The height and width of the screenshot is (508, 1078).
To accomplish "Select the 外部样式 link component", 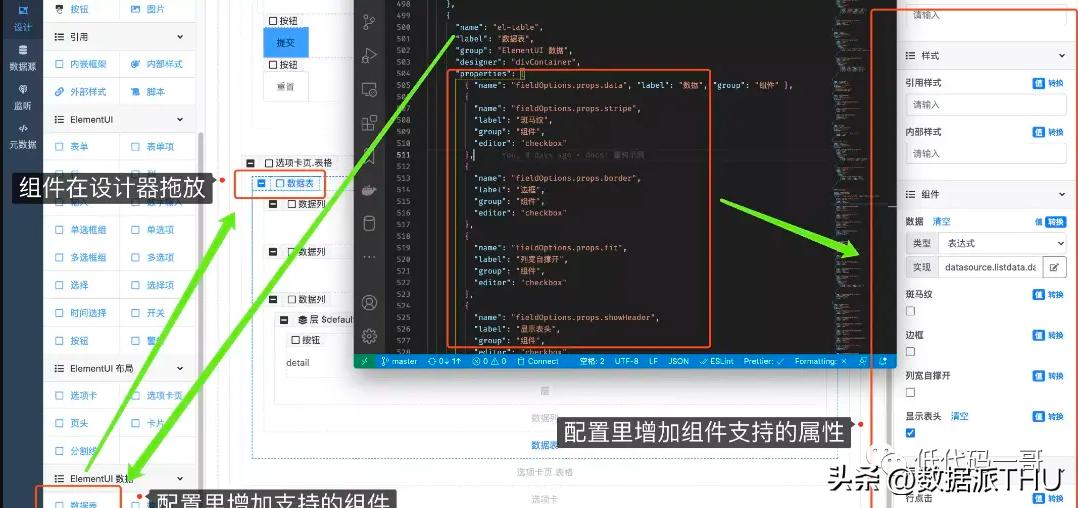I will point(81,91).
